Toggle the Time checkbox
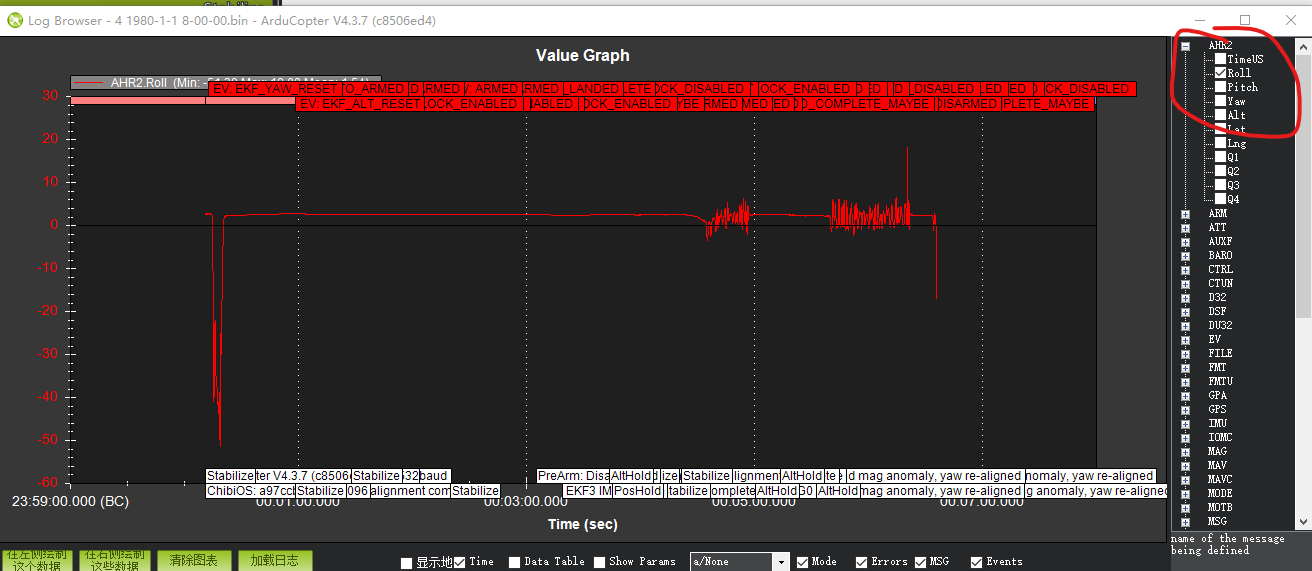Image resolution: width=1312 pixels, height=571 pixels. pos(460,563)
